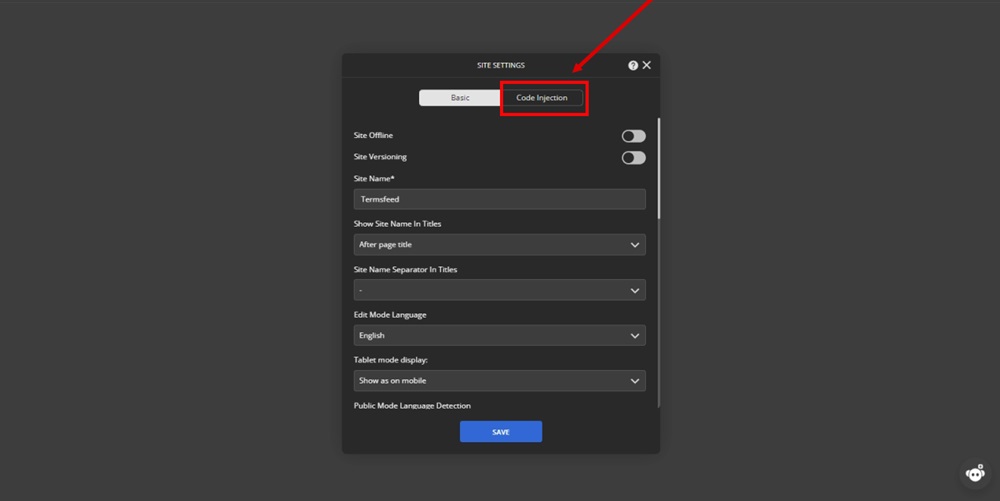Expand the Tablet mode display dropdown
Viewport: 1000px width, 501px height.
499,381
